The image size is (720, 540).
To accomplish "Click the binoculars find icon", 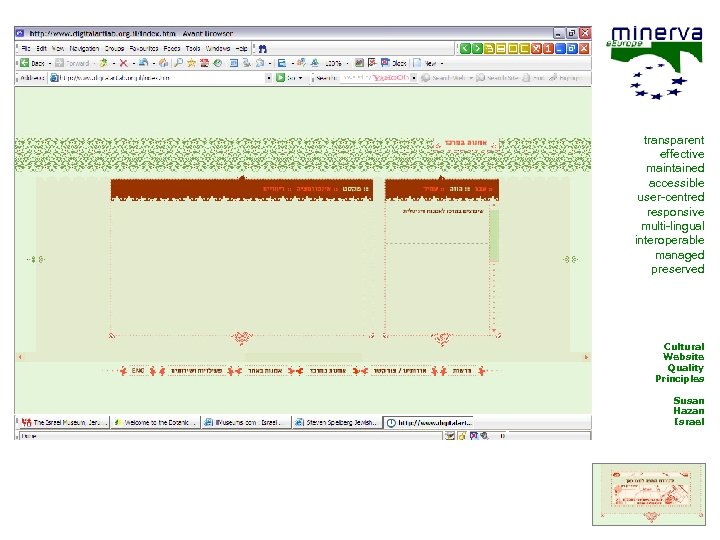I will click(263, 49).
